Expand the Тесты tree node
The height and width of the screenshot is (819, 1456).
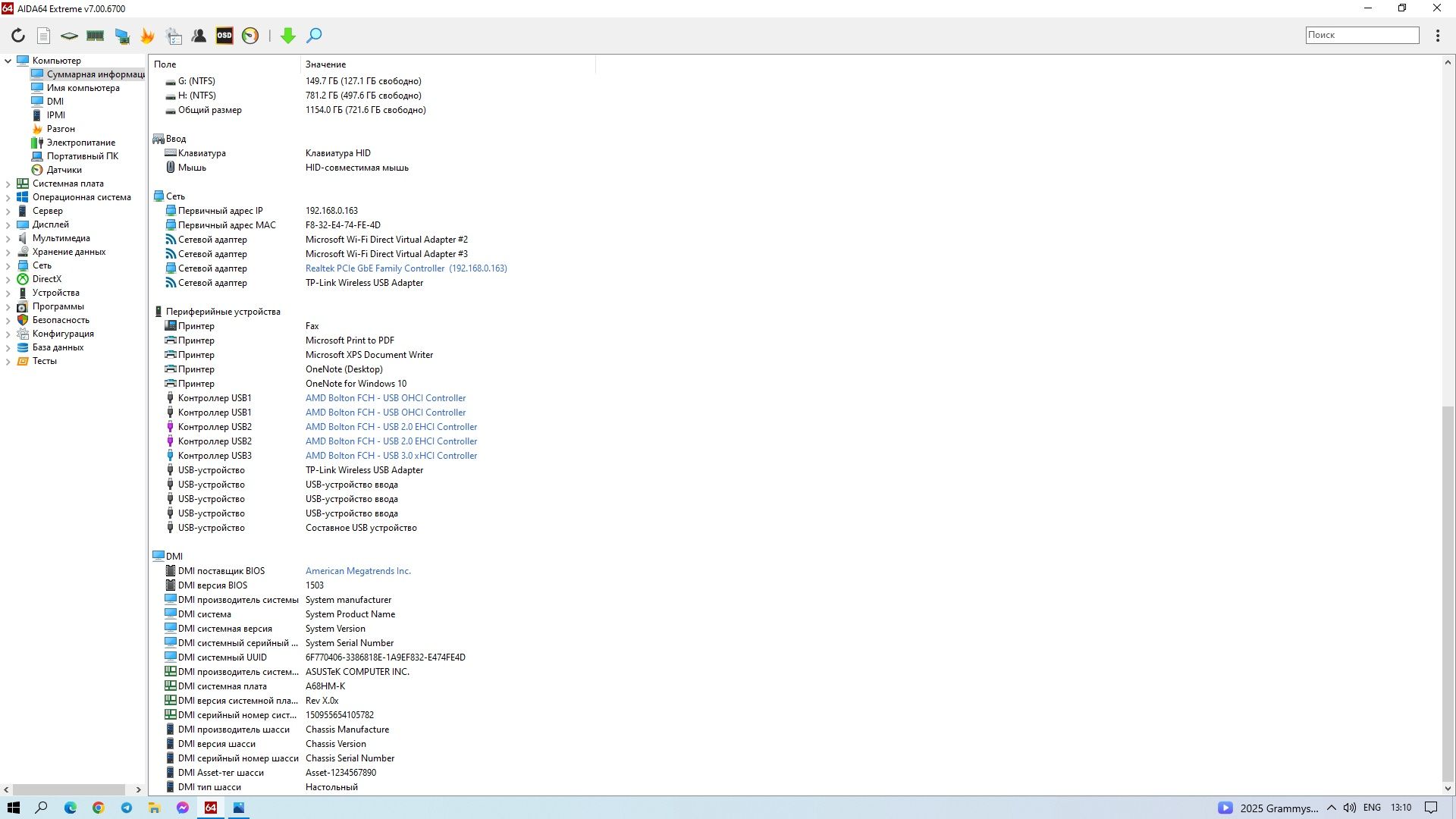point(8,361)
